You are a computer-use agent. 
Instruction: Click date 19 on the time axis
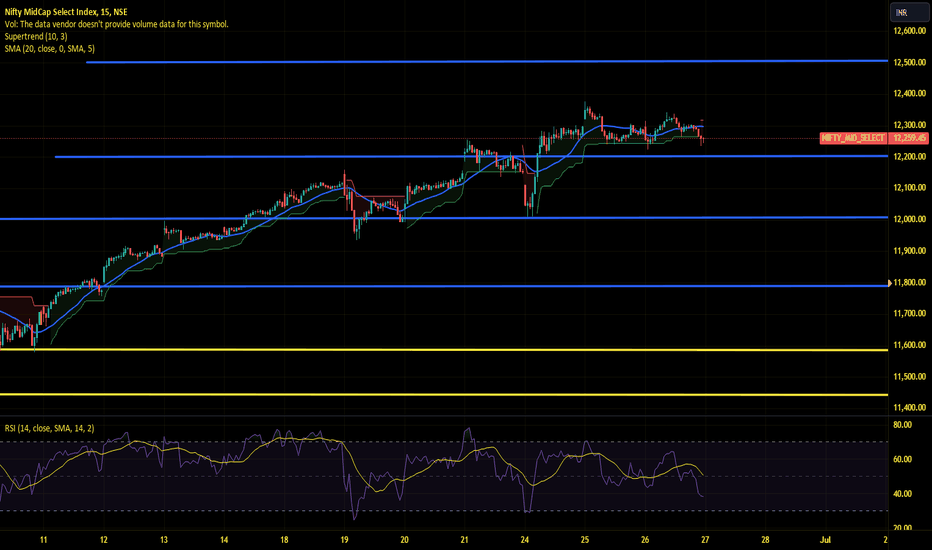344,540
